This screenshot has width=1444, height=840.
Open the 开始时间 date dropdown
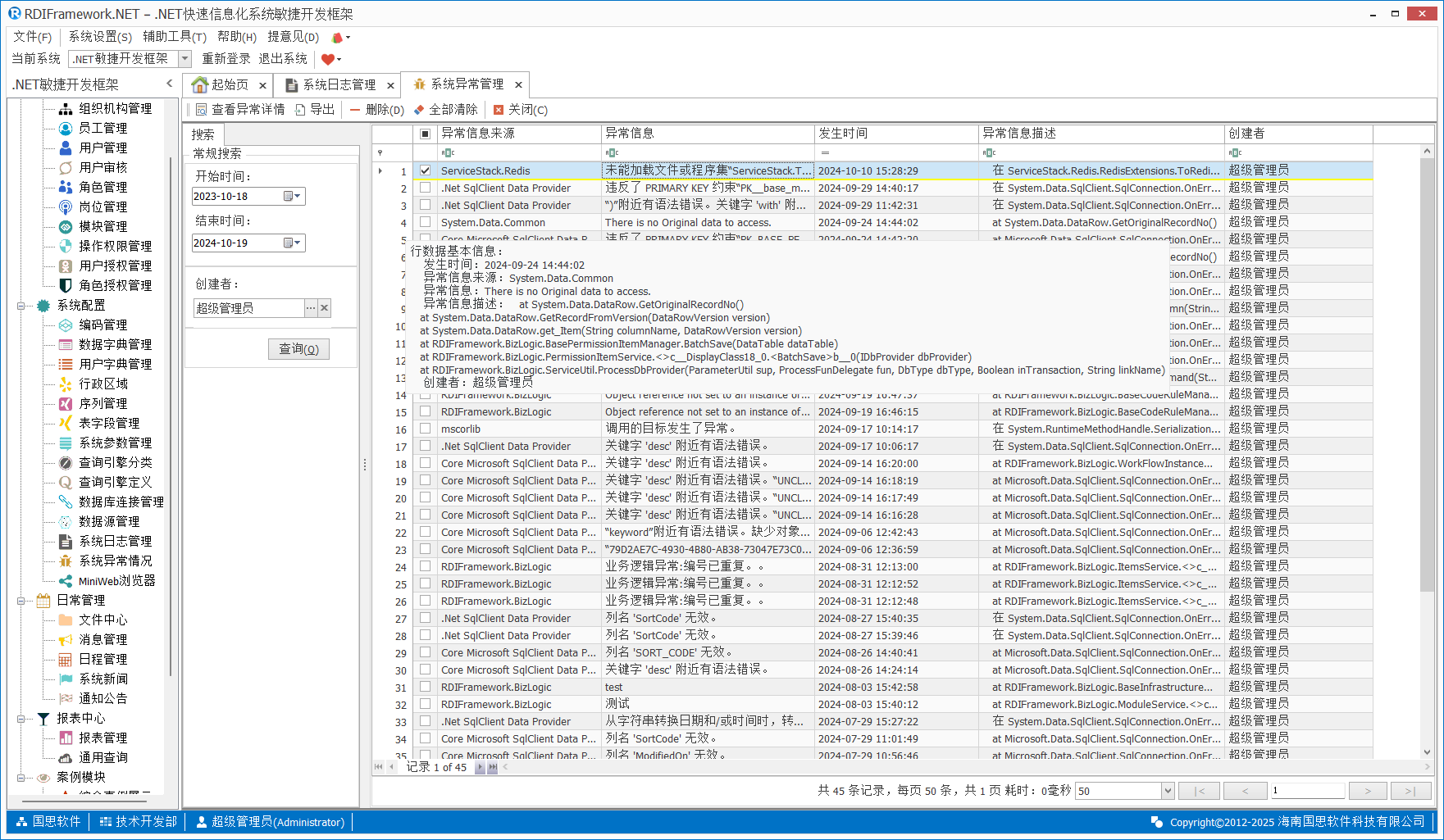point(293,197)
